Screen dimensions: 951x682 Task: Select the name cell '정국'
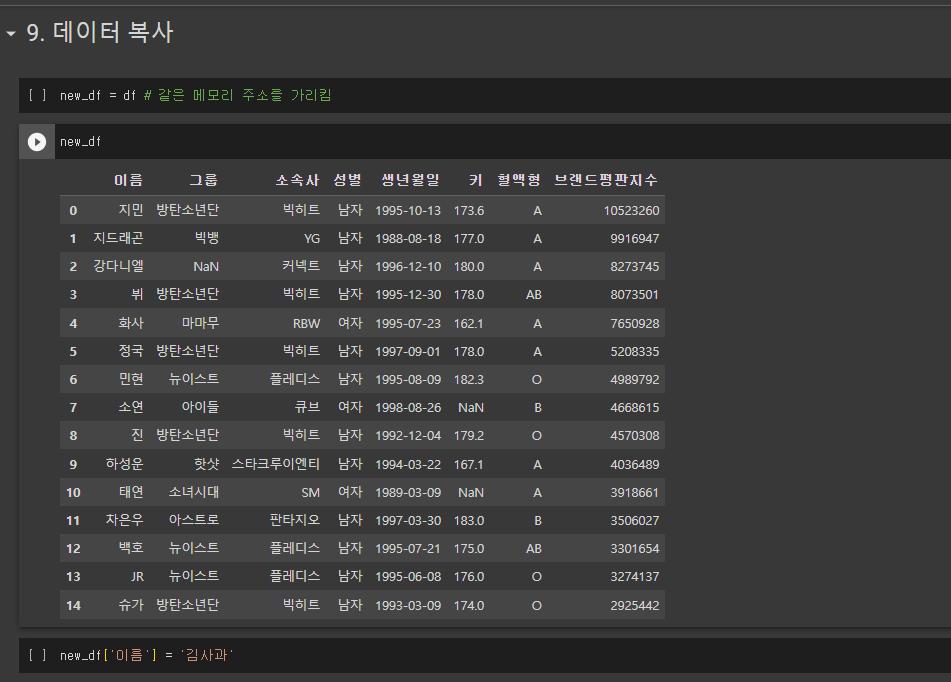coord(131,351)
